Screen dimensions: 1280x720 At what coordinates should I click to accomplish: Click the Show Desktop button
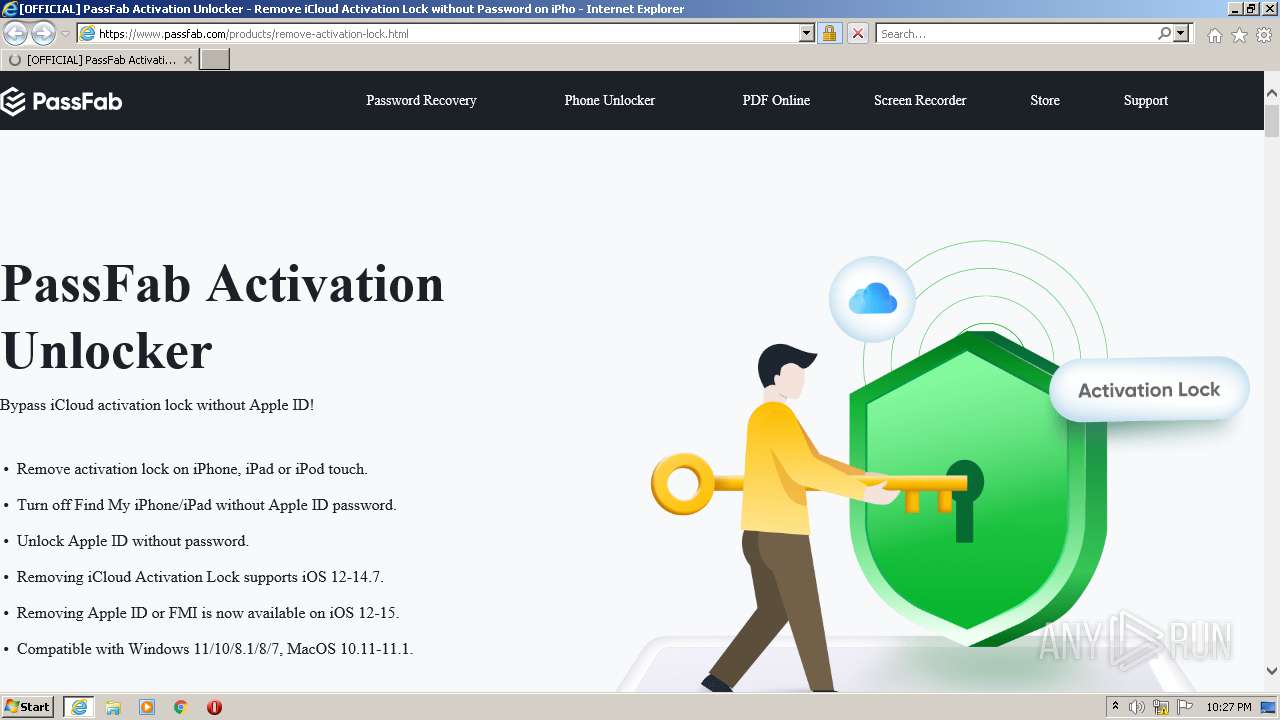(1268, 707)
